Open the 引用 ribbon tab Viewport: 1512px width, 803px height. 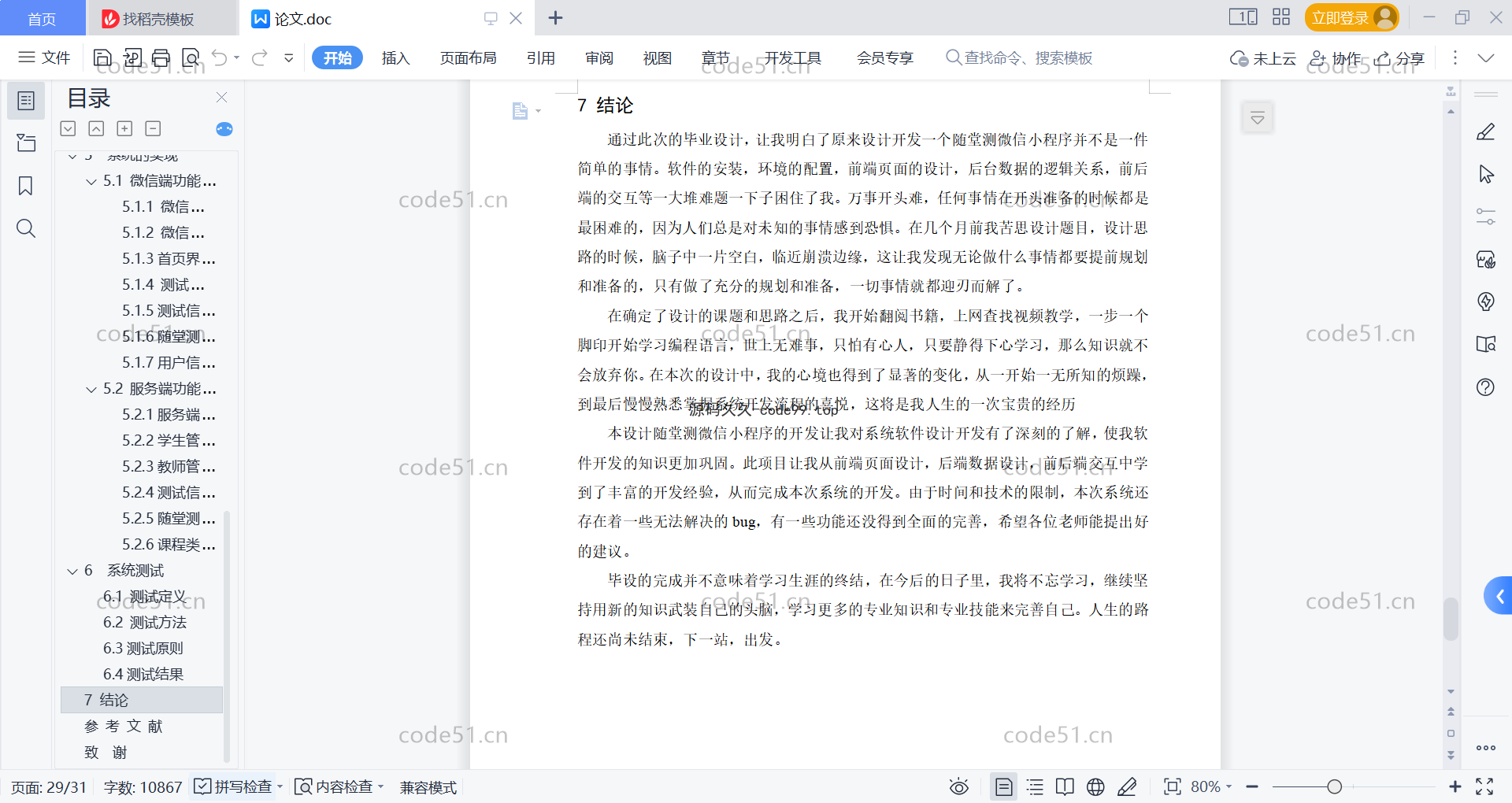tap(541, 57)
